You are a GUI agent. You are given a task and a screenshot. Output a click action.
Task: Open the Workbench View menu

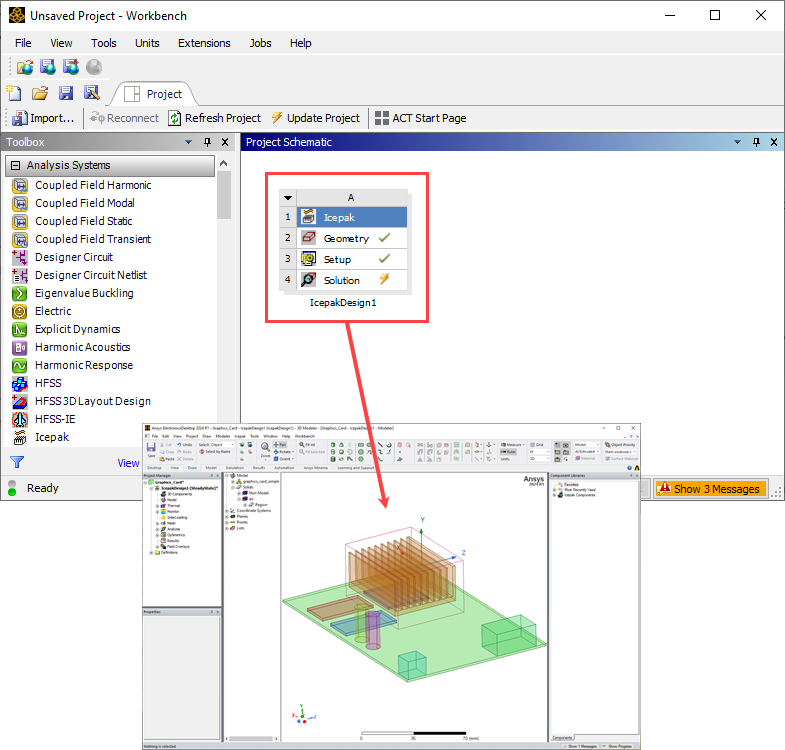pos(61,43)
